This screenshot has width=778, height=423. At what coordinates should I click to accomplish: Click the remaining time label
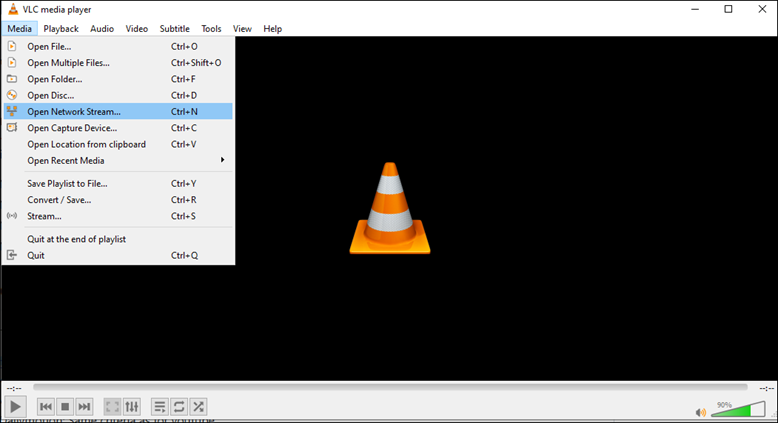pyautogui.click(x=767, y=388)
